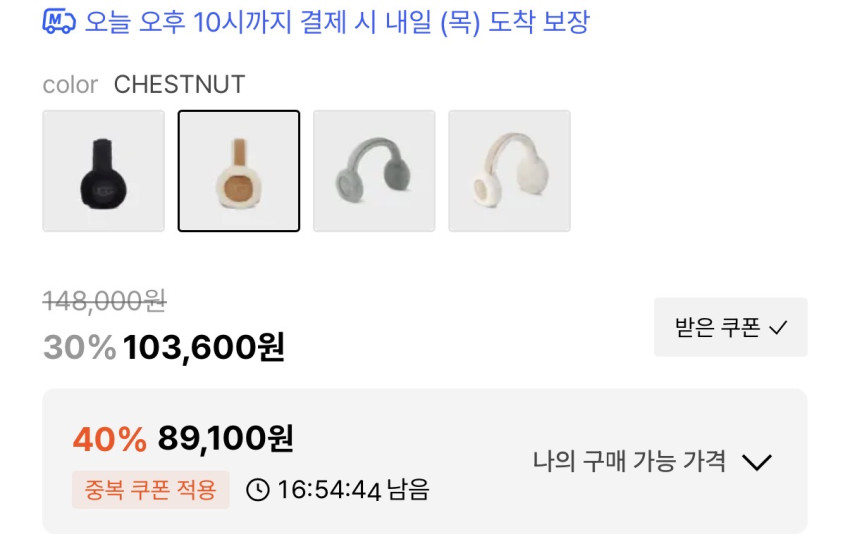850x558 pixels.
Task: Expand the 나의 구매 가능 가격 chevron
Action: coord(757,462)
